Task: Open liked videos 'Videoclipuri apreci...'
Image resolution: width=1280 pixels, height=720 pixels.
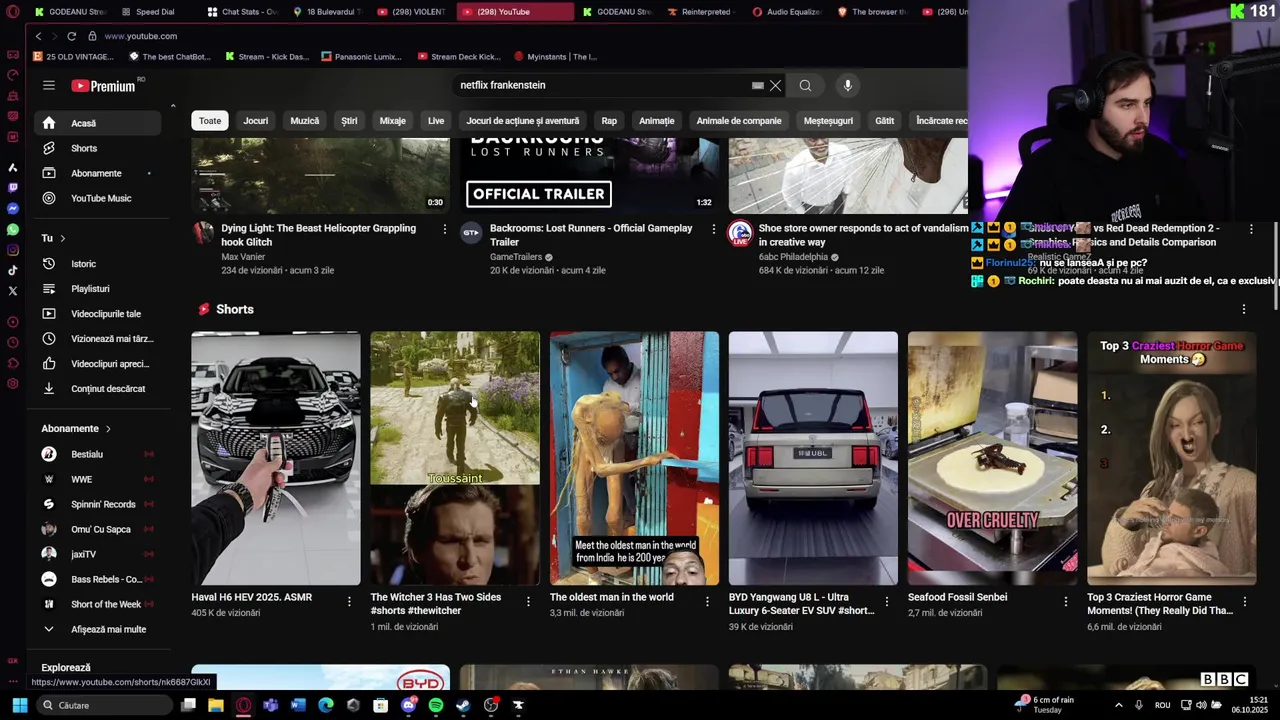Action: click(97, 364)
